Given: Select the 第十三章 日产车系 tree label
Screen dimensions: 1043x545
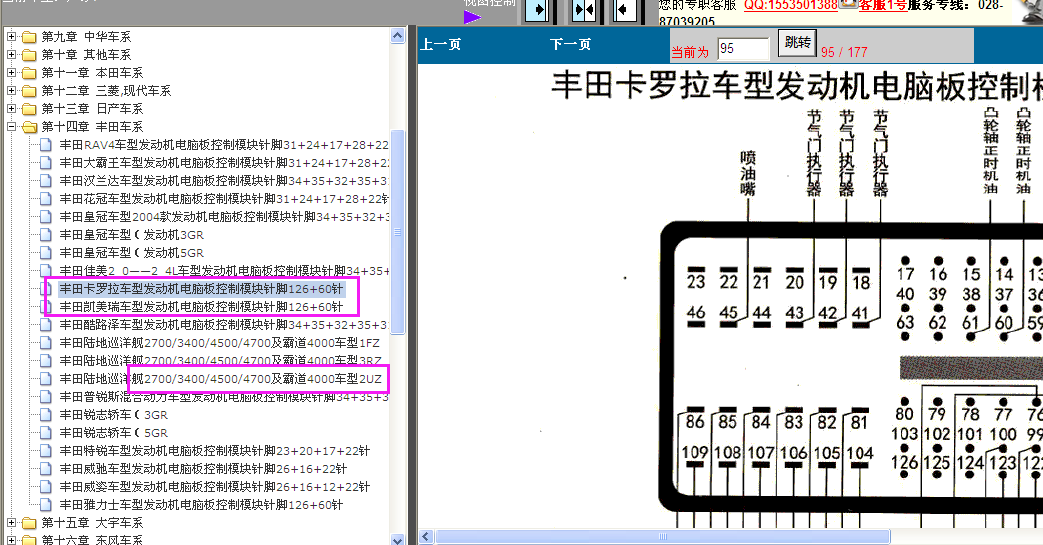Looking at the screenshot, I should coord(92,108).
